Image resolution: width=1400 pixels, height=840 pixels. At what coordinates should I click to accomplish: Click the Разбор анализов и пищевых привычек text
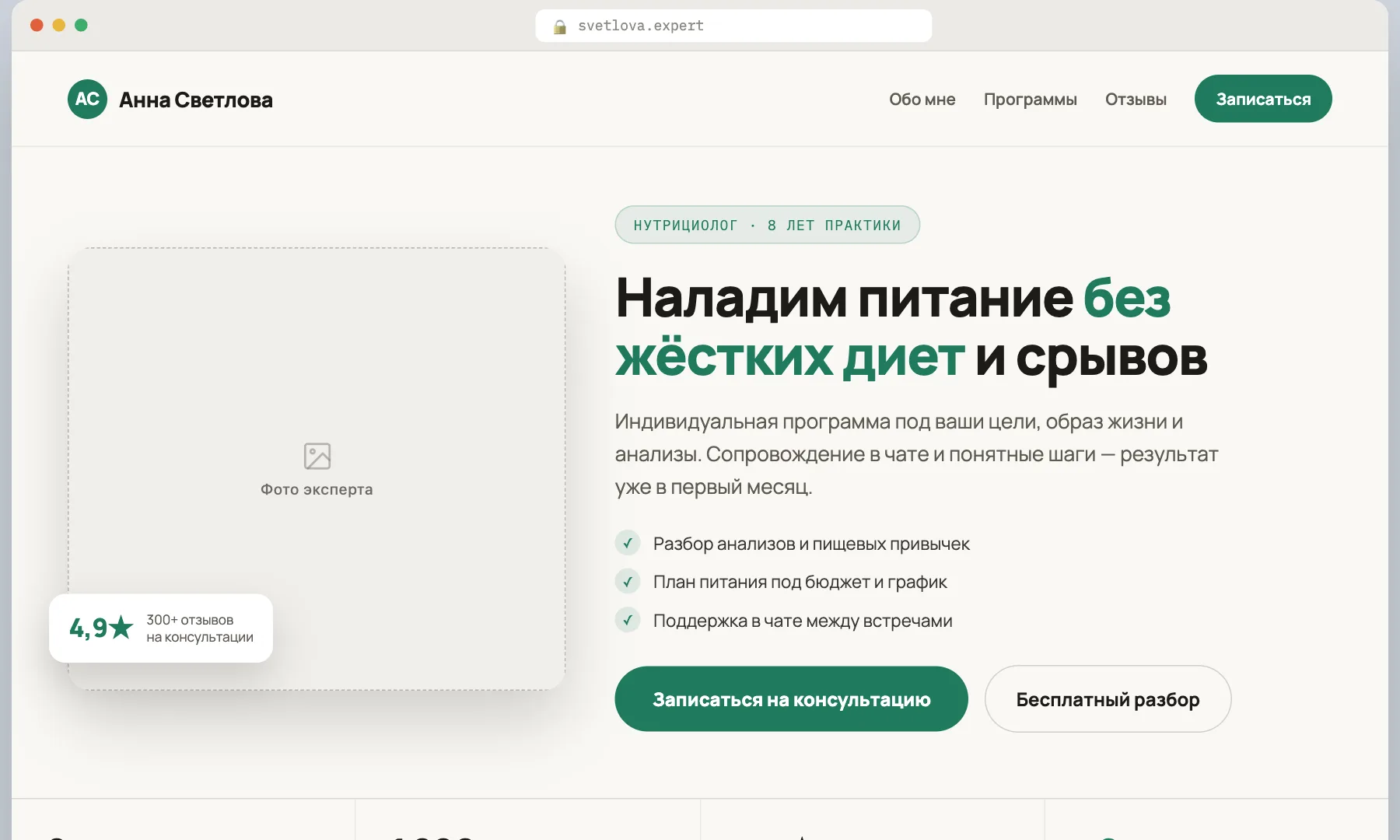[x=811, y=544]
